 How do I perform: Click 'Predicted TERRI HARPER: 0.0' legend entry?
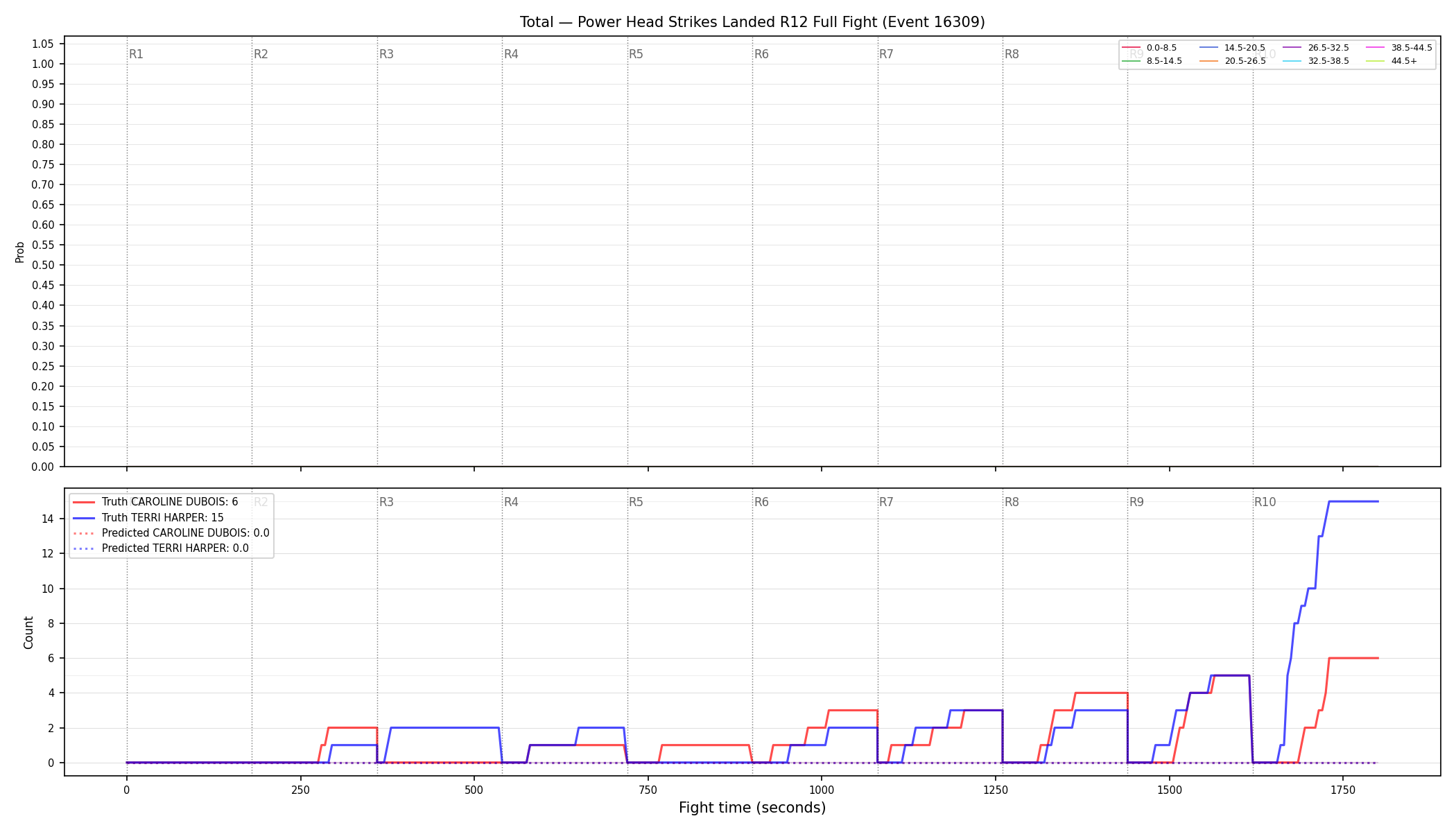pyautogui.click(x=175, y=548)
